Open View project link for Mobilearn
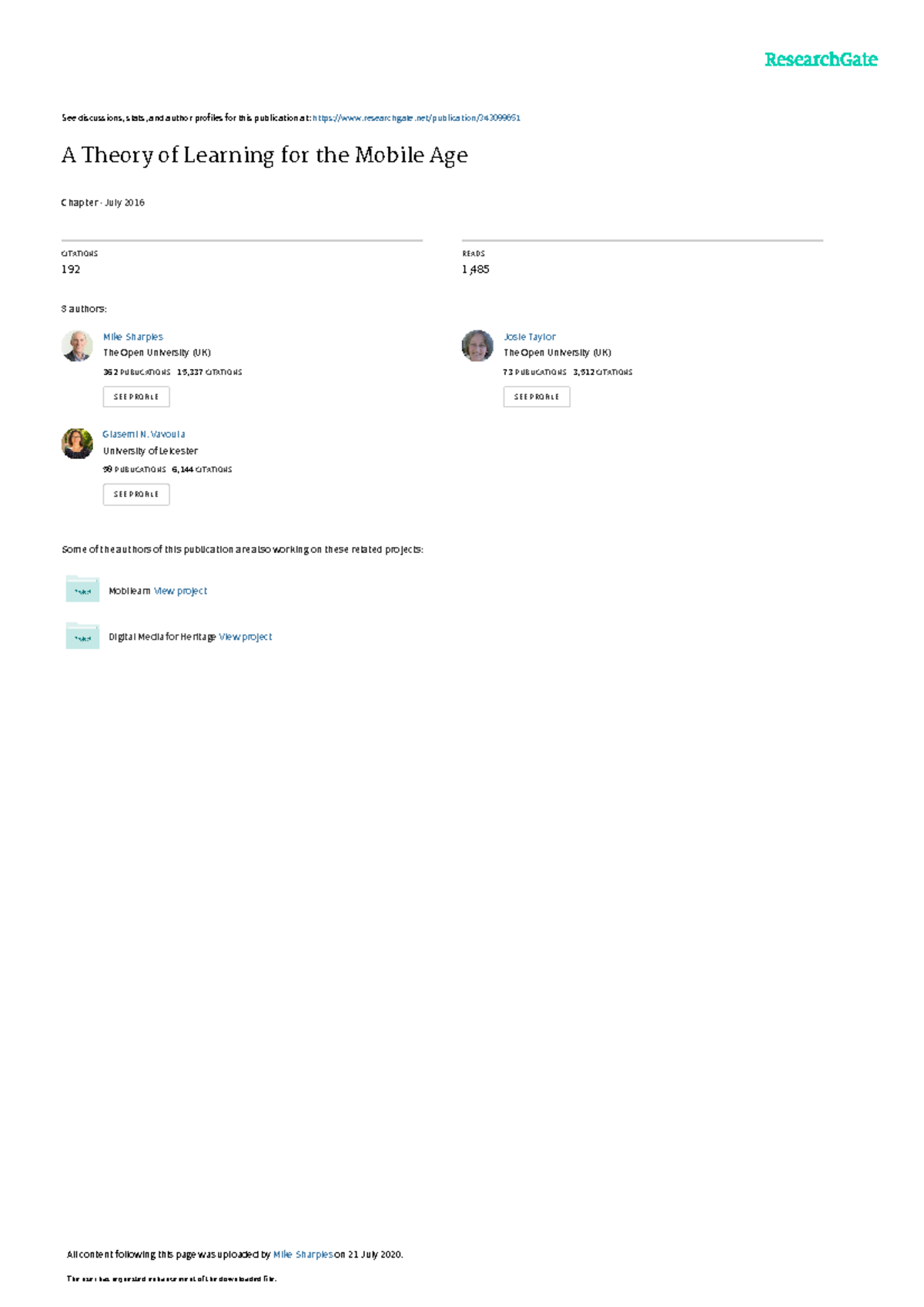 coord(181,591)
